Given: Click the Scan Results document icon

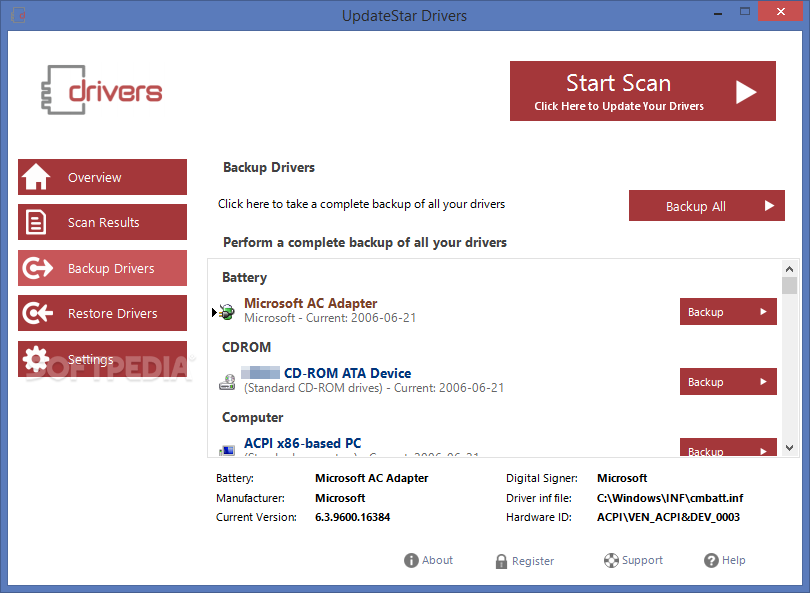Looking at the screenshot, I should (x=36, y=222).
